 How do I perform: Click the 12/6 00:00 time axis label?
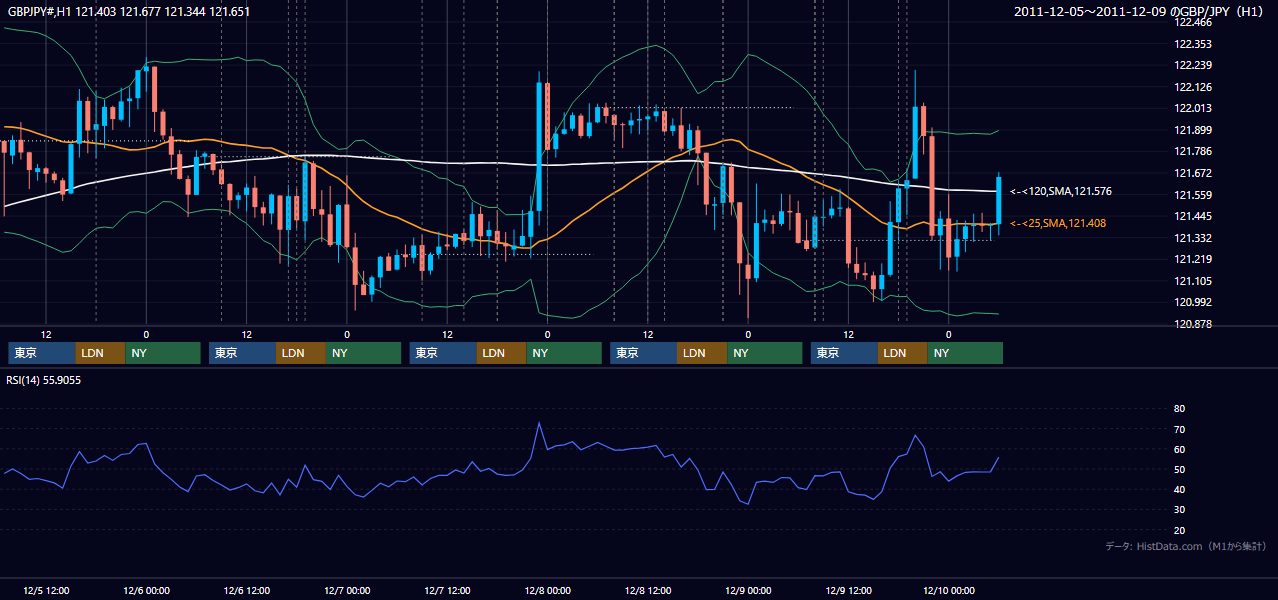tap(146, 590)
